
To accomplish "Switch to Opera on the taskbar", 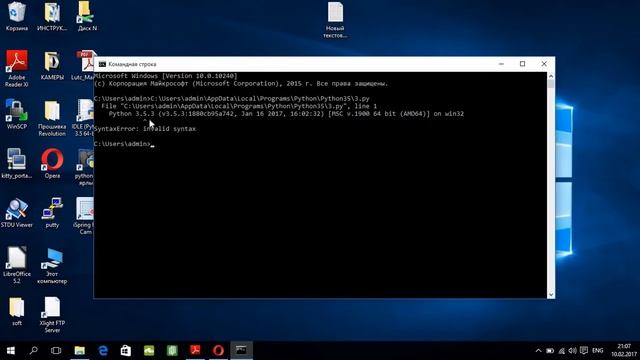I will click(218, 350).
